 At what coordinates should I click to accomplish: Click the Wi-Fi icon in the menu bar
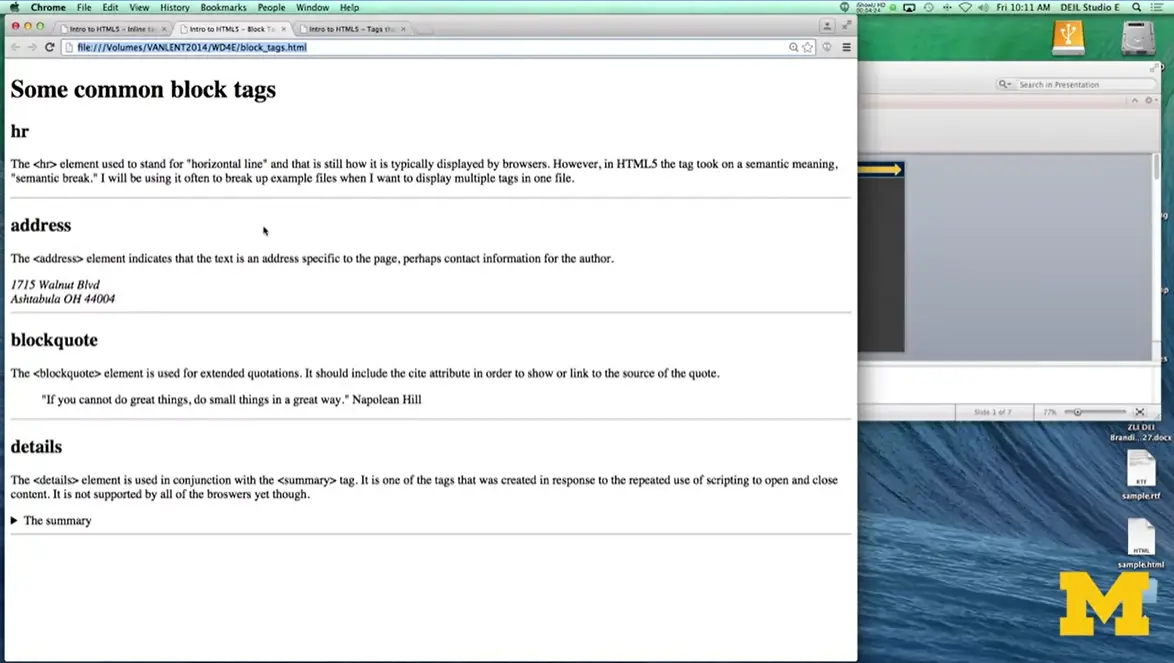965,7
